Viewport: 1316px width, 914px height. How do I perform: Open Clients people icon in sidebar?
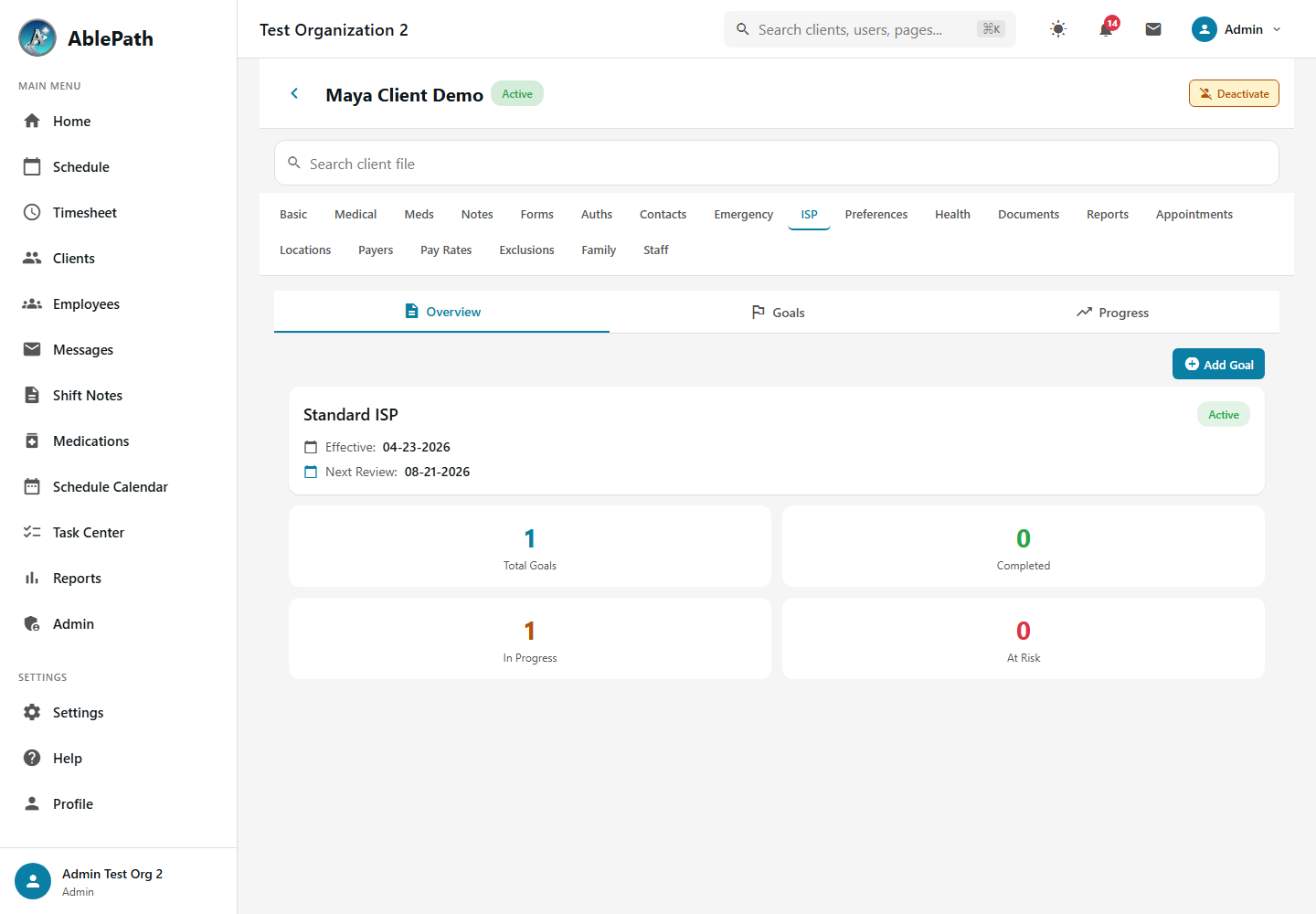[32, 258]
